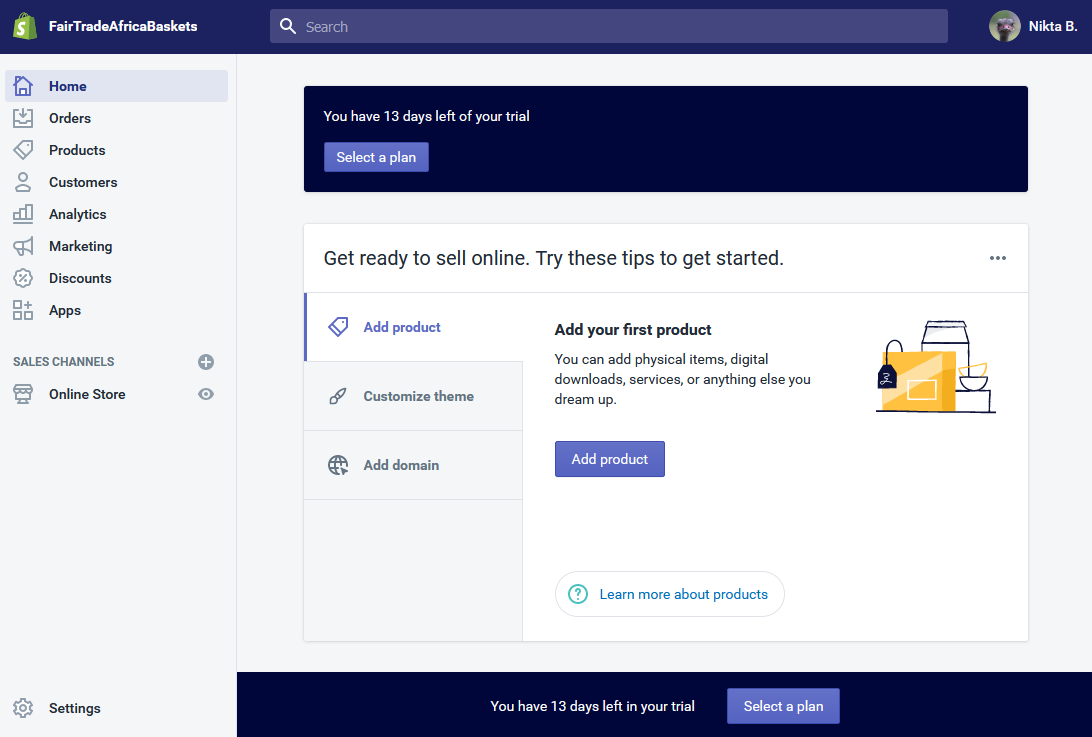Image resolution: width=1092 pixels, height=737 pixels.
Task: Click the Settings gear icon
Action: click(x=23, y=708)
